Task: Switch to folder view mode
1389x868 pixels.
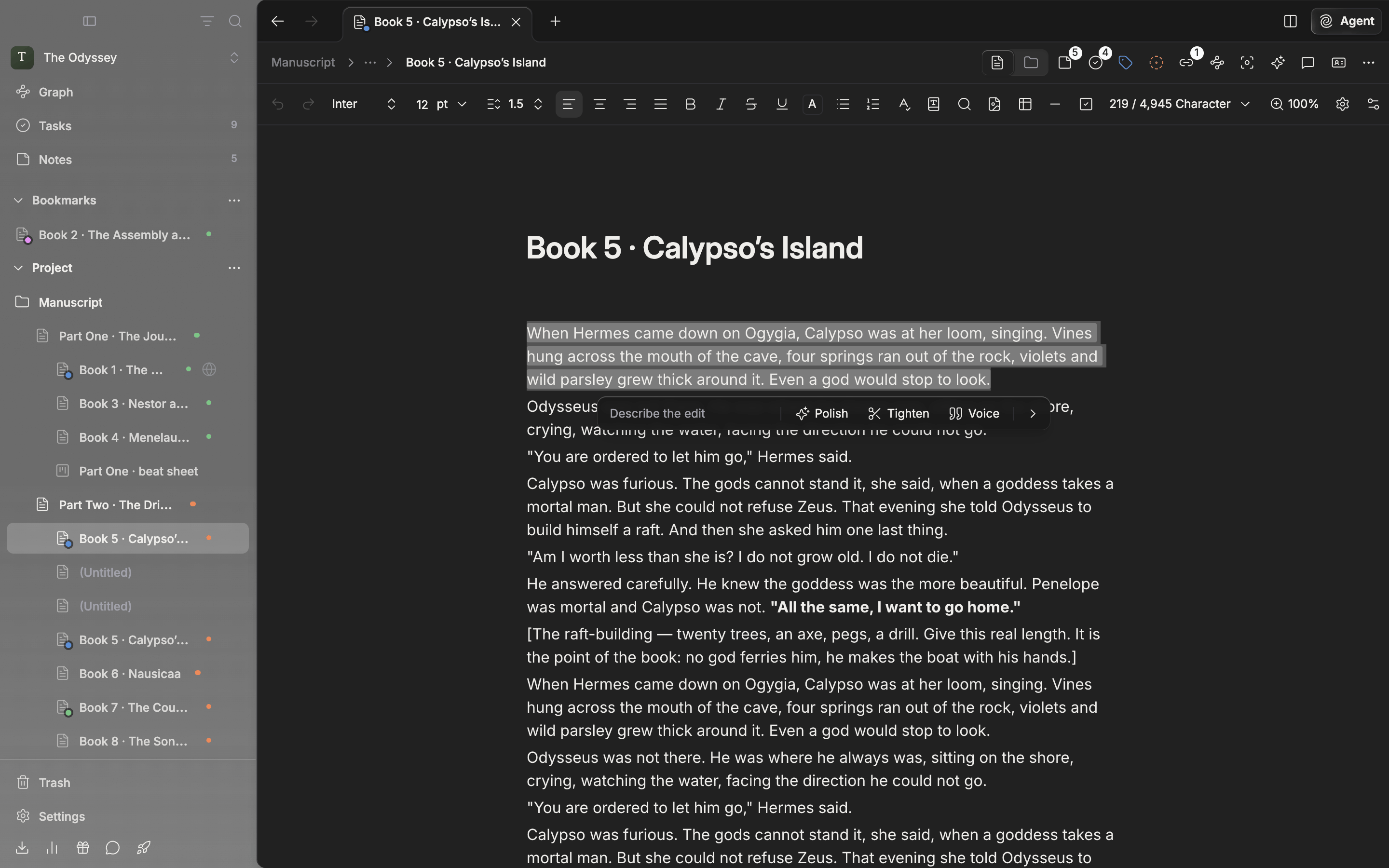Action: (x=1031, y=63)
